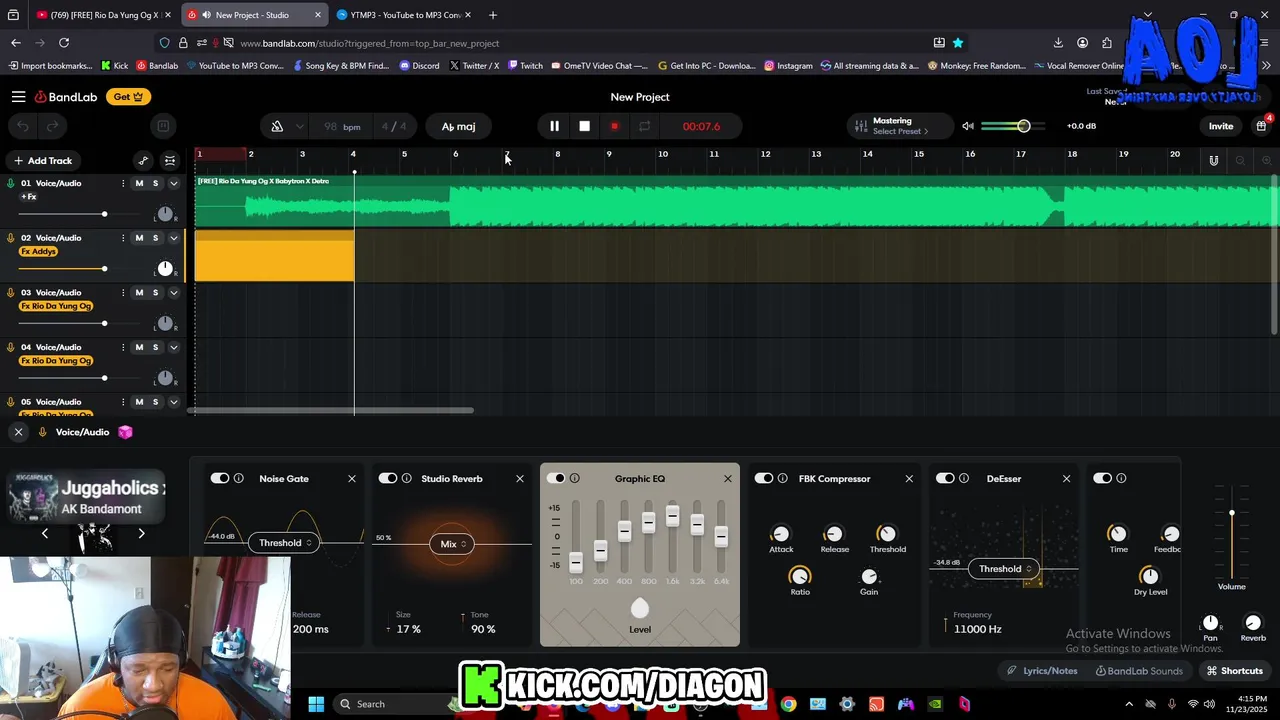Open the Noise Gate Threshold dropdown
This screenshot has height=720, width=1280.
pos(284,543)
